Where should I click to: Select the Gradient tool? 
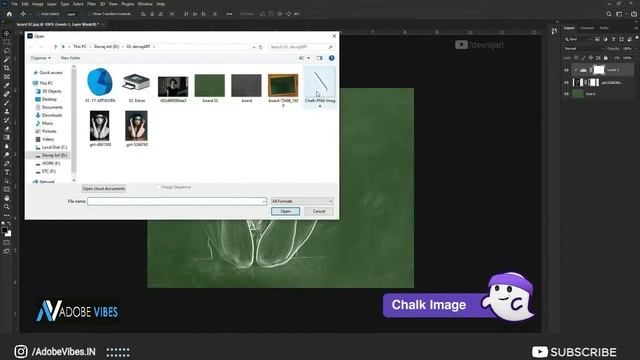pos(7,138)
